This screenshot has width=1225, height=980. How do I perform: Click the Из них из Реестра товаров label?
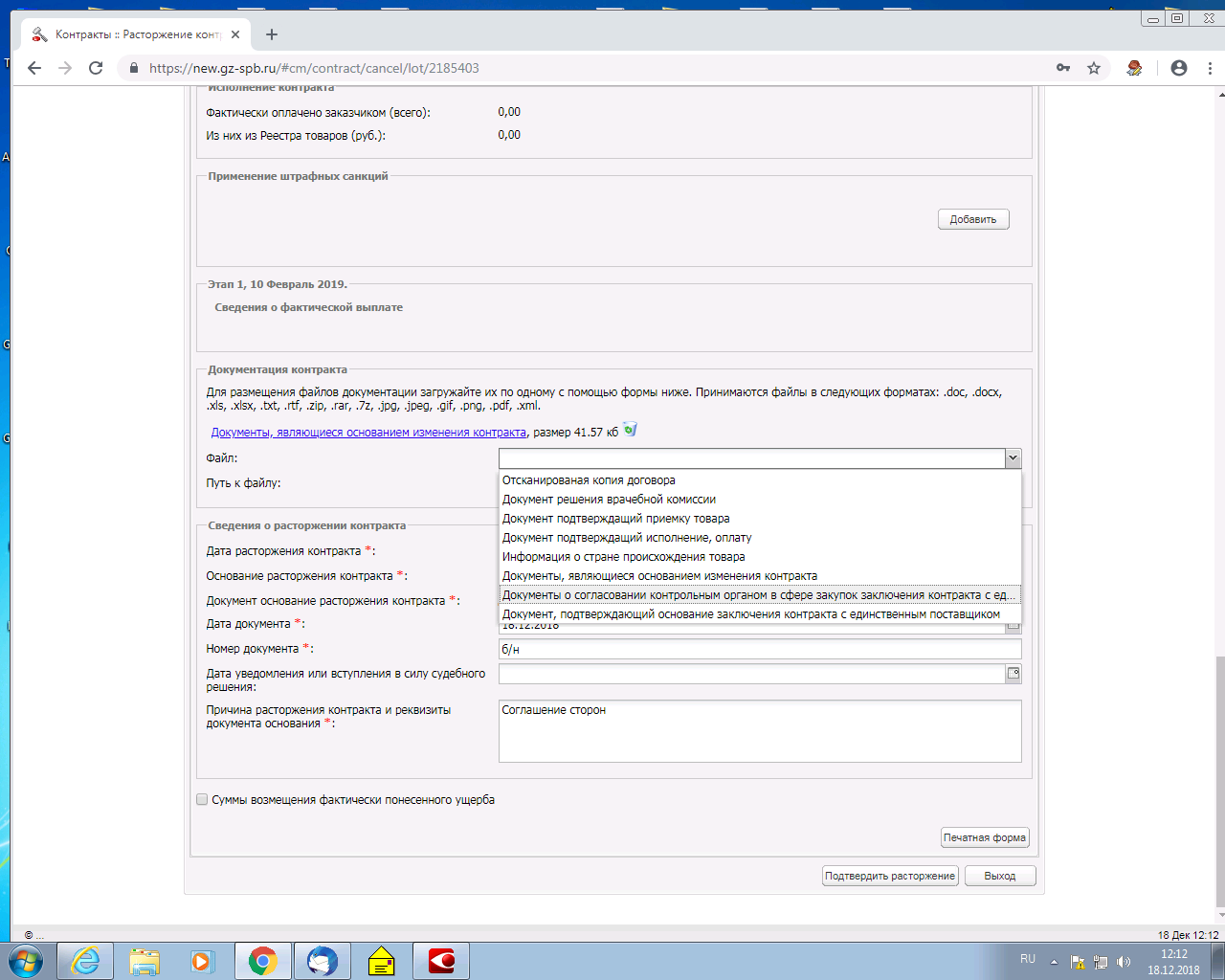[x=296, y=136]
